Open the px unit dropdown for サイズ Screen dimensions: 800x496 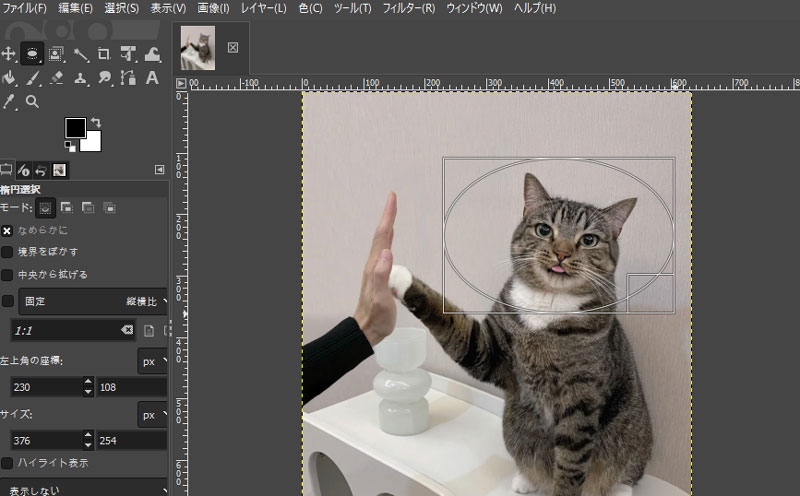(153, 415)
